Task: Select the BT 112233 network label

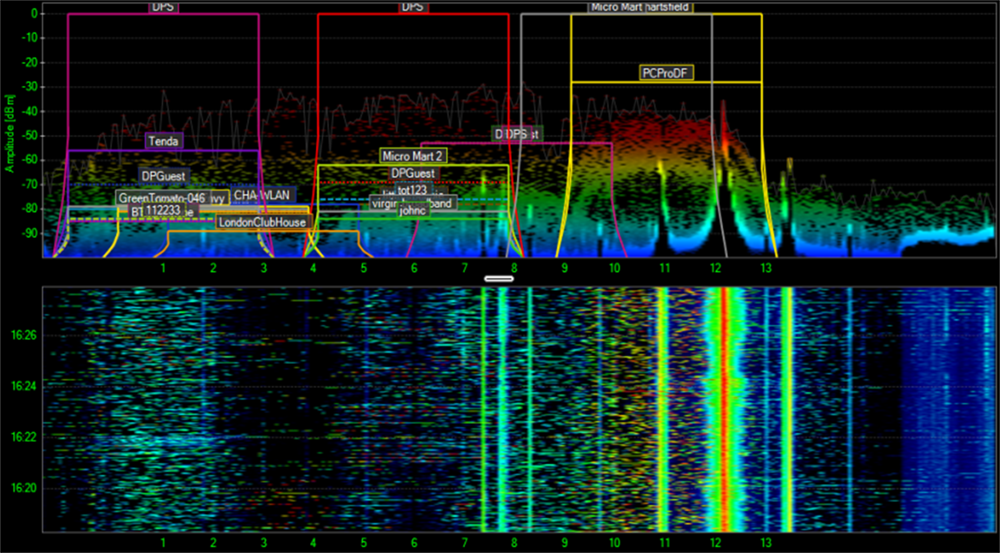Action: click(x=155, y=211)
